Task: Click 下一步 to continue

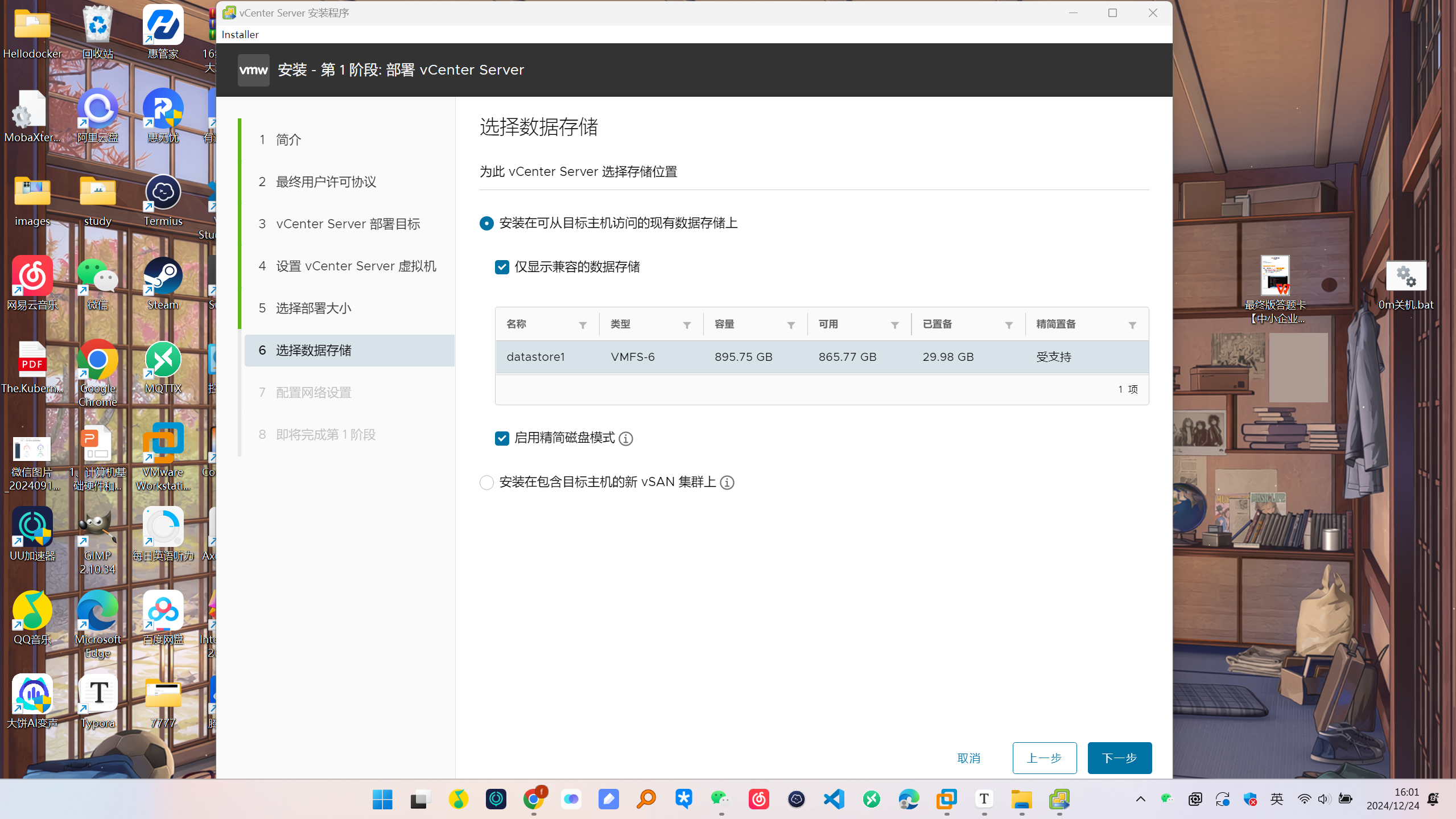Action: click(x=1119, y=758)
